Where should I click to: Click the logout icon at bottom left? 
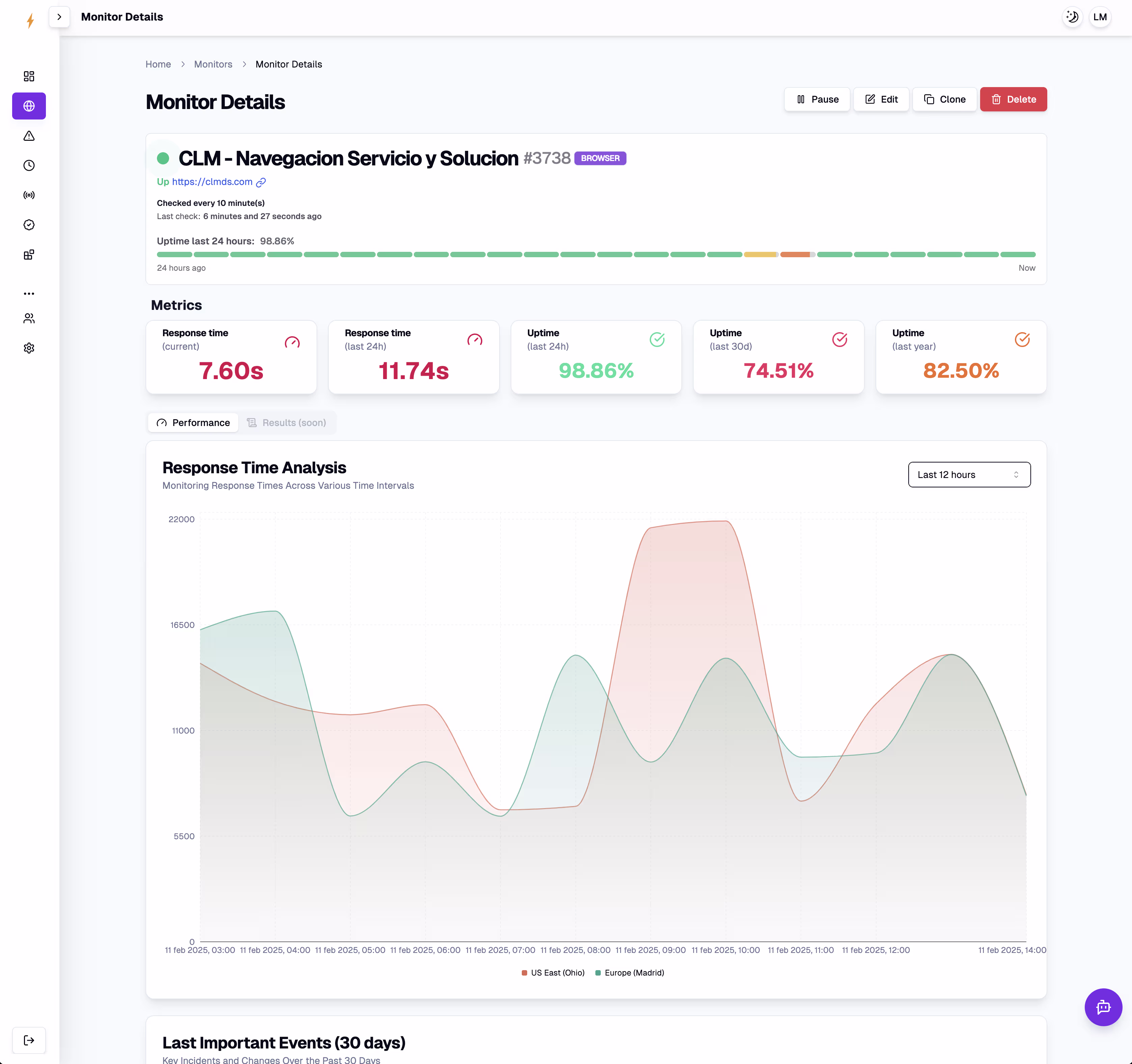(29, 1040)
